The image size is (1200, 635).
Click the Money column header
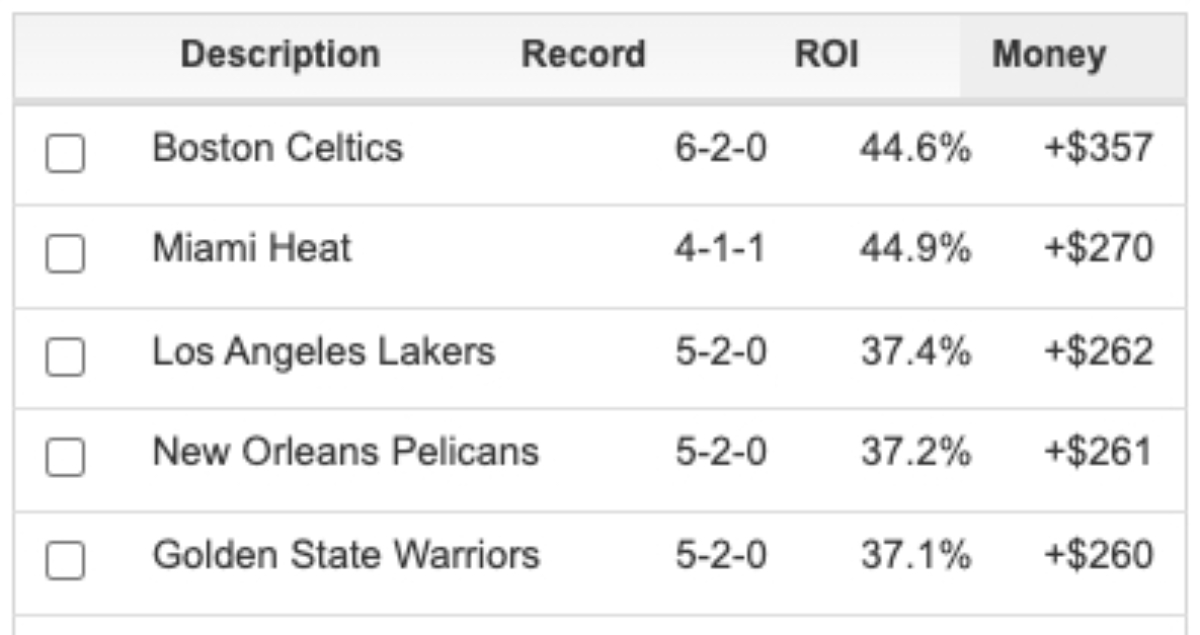click(1049, 54)
